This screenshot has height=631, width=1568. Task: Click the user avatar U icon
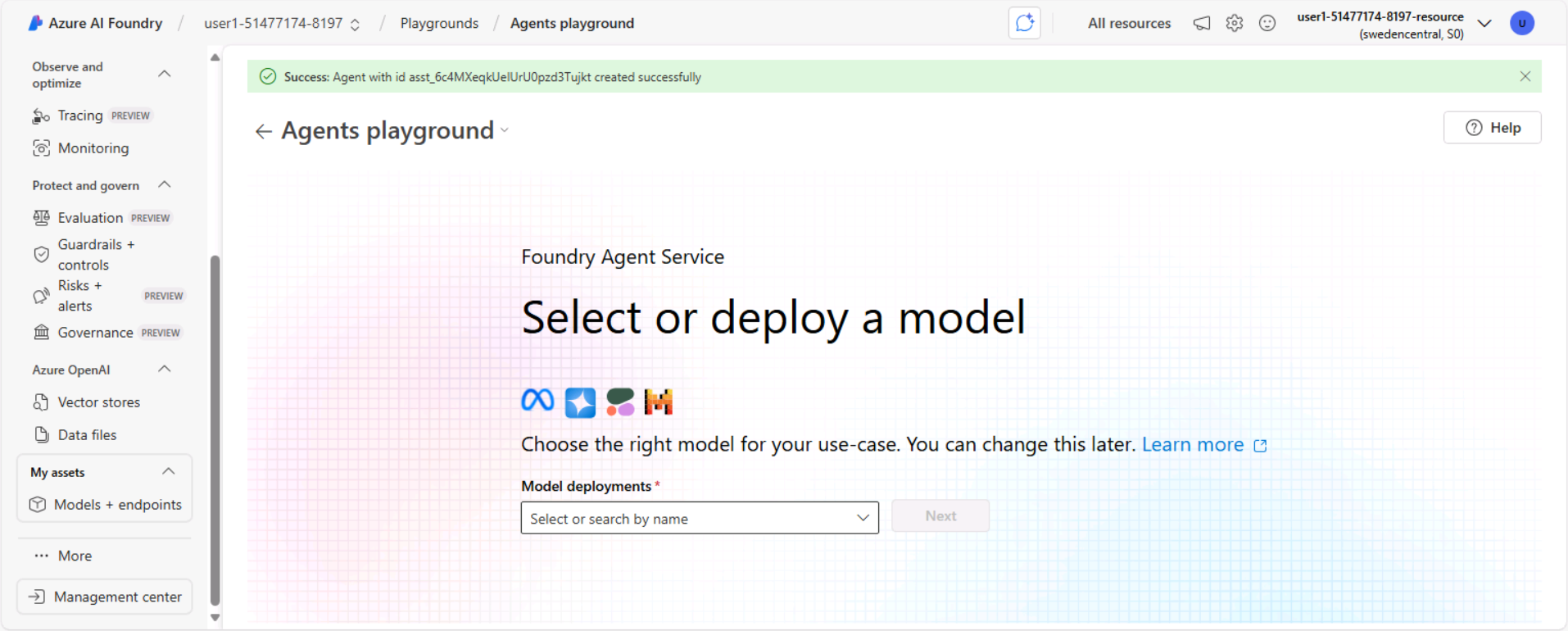(x=1522, y=23)
